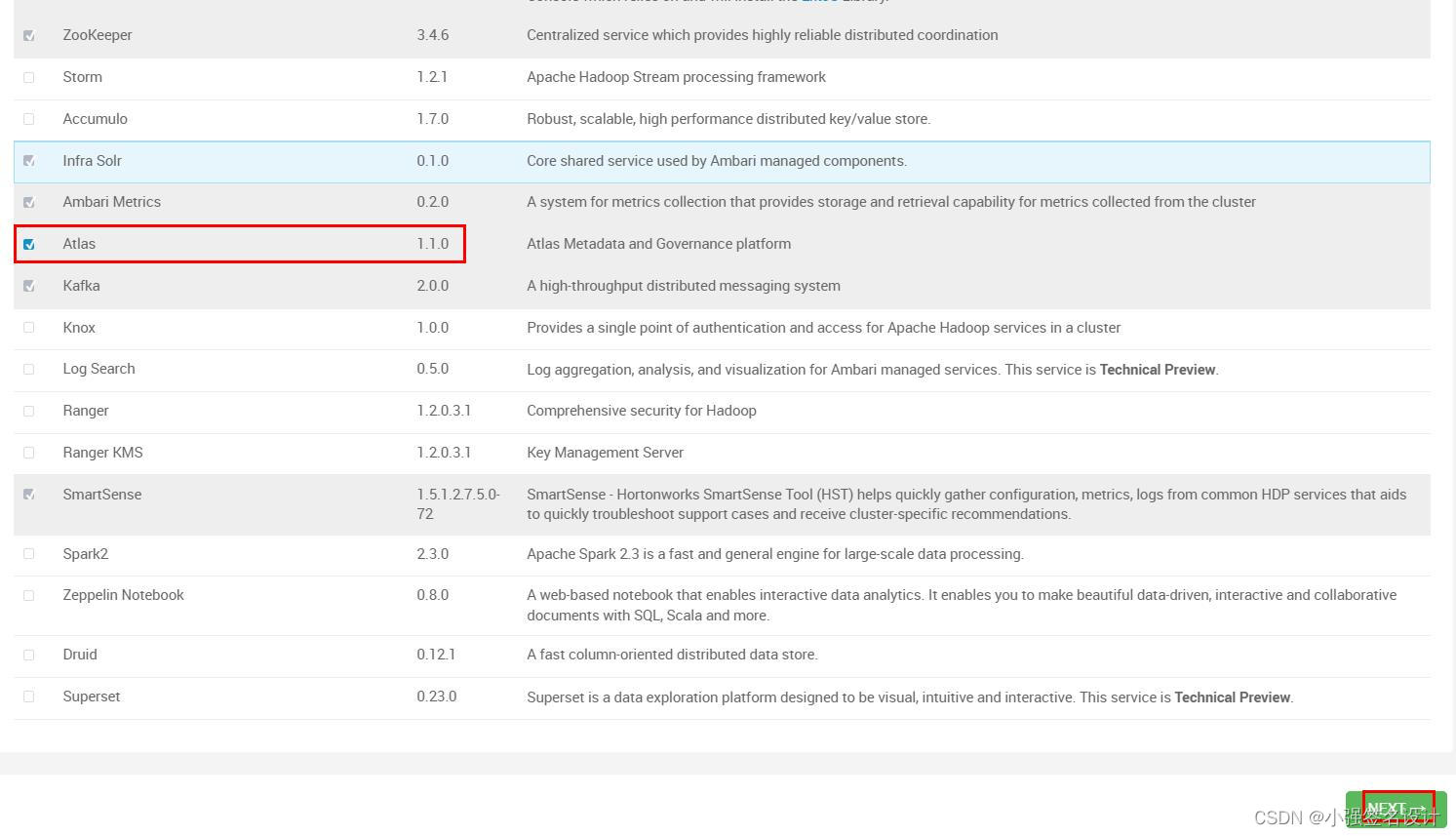1456x836 pixels.
Task: Click Kafka version 2.0.0
Action: tap(433, 286)
